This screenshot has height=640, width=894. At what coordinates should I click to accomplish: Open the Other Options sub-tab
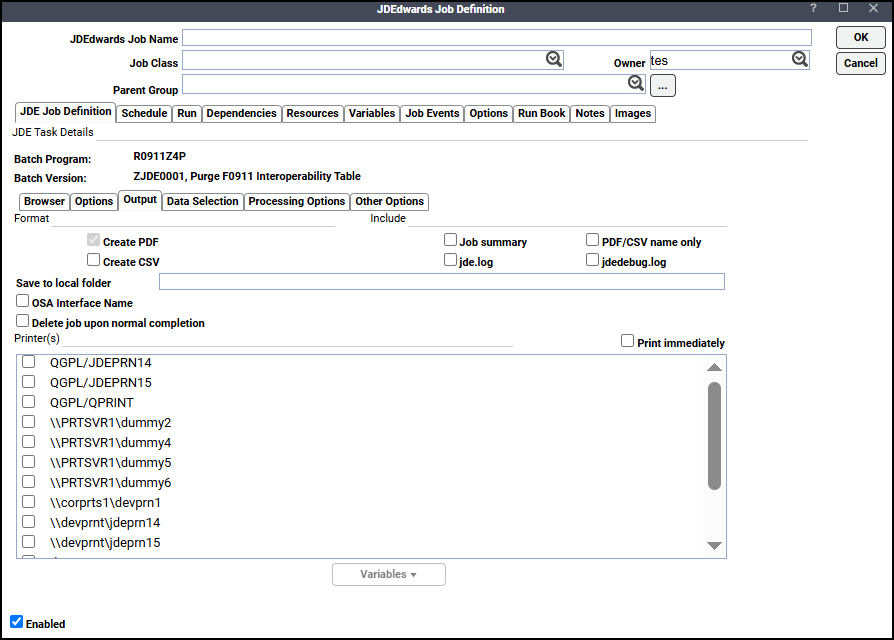coord(389,202)
